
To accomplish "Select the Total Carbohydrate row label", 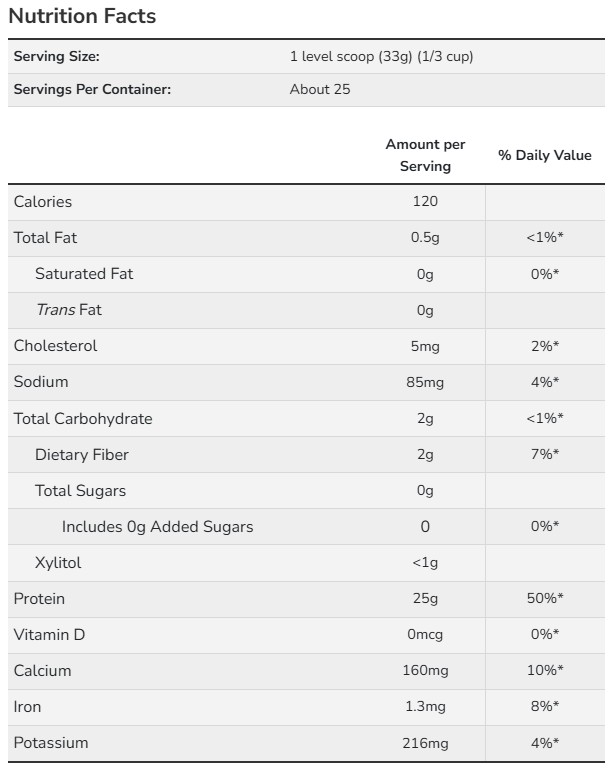I will tap(83, 419).
